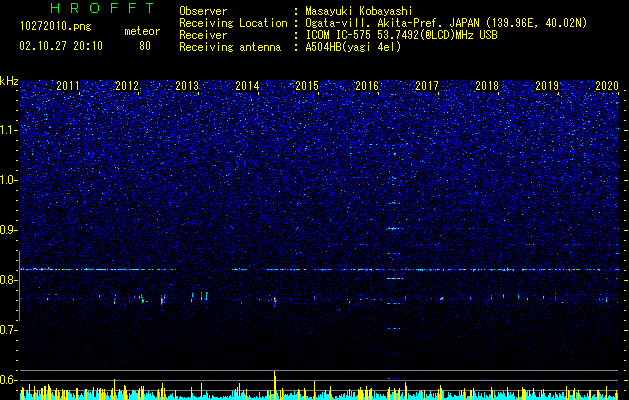The width and height of the screenshot is (629, 400).
Task: Click the 1.1 frequency axis label
Action: pyautogui.click(x=9, y=130)
